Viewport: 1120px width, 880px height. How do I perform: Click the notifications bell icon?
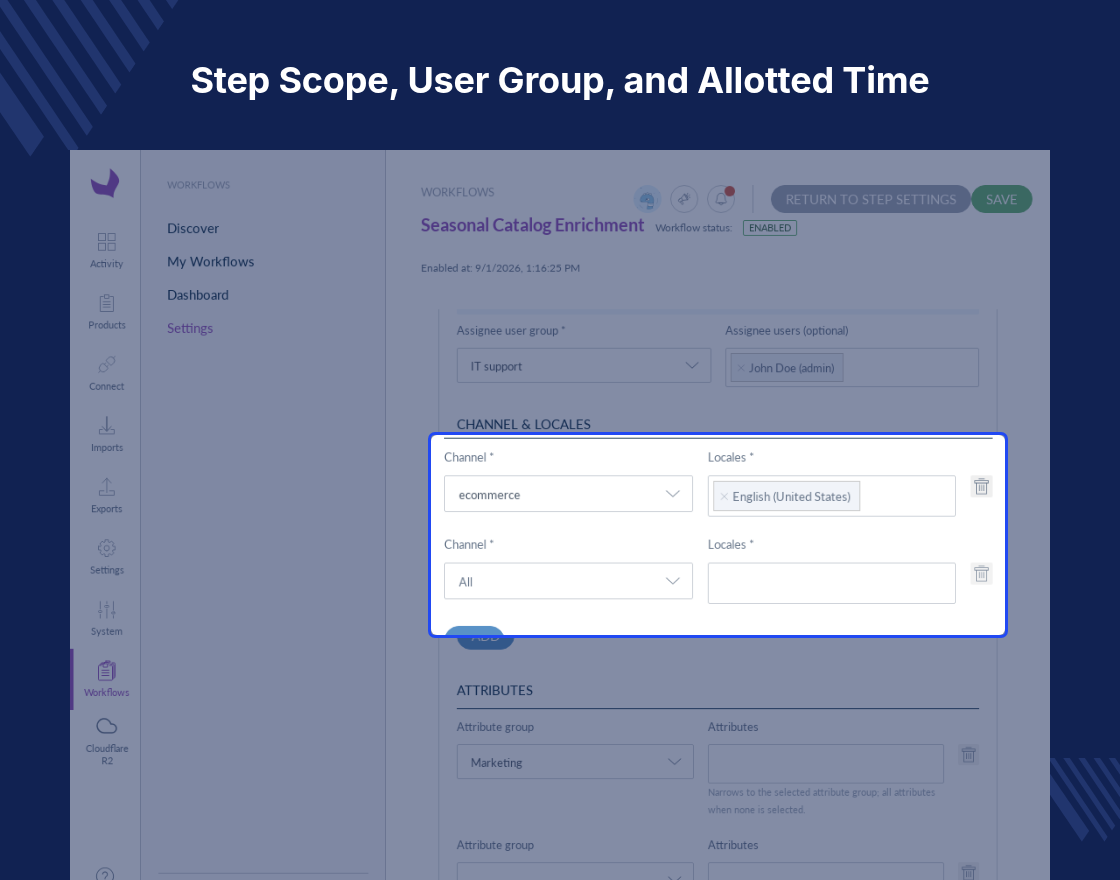[x=721, y=199]
